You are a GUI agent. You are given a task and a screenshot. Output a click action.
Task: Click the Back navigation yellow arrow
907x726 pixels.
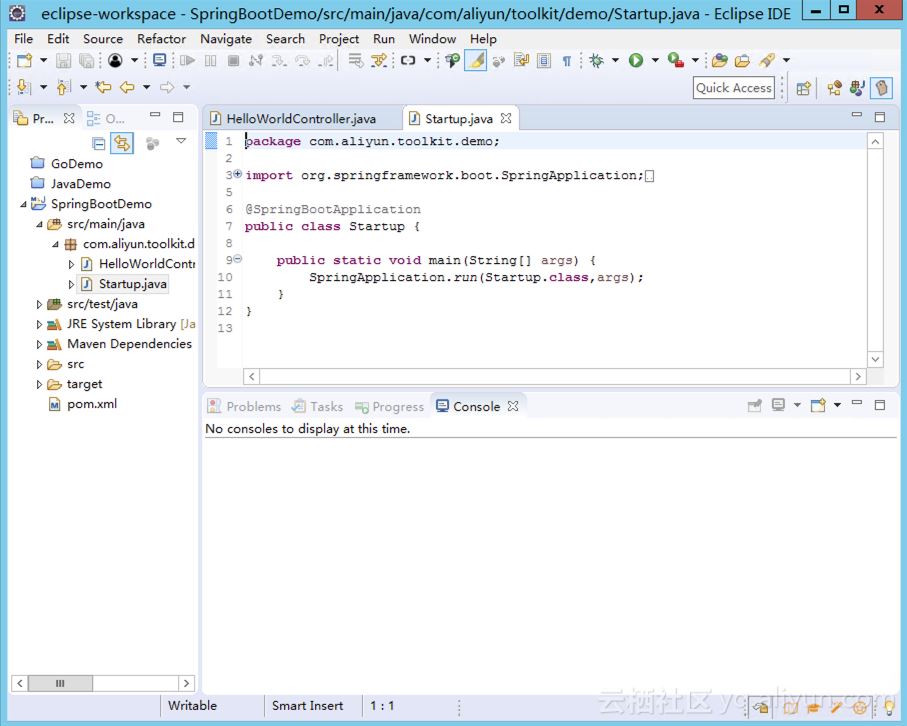pos(127,87)
